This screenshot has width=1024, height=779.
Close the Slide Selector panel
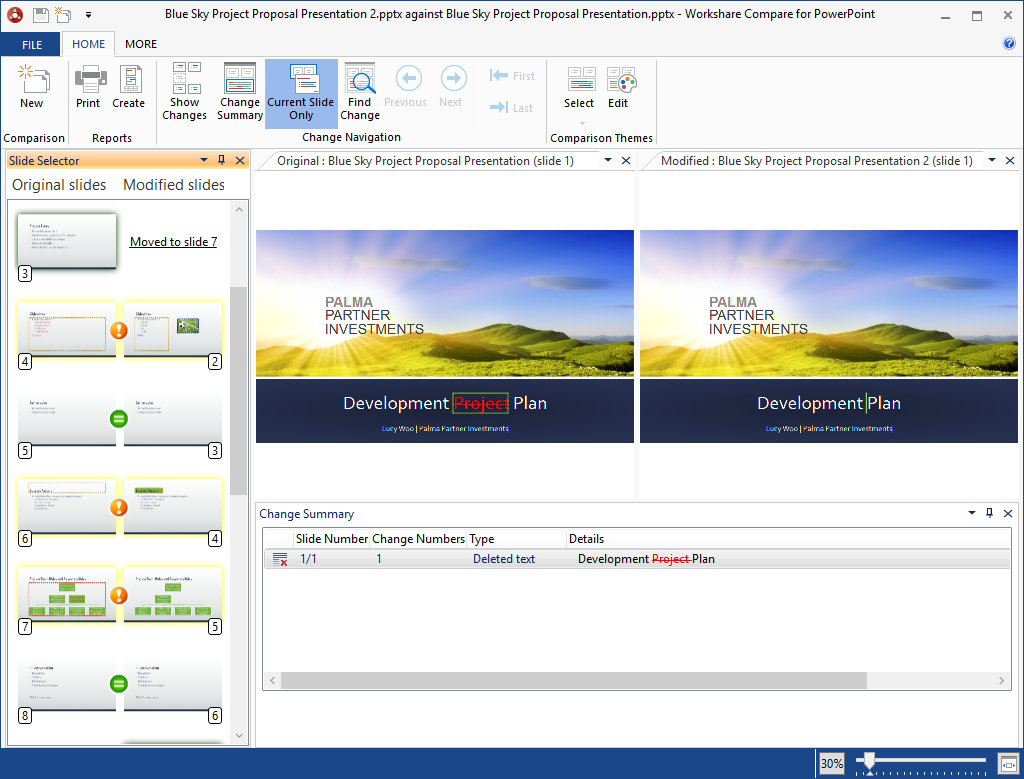[240, 161]
